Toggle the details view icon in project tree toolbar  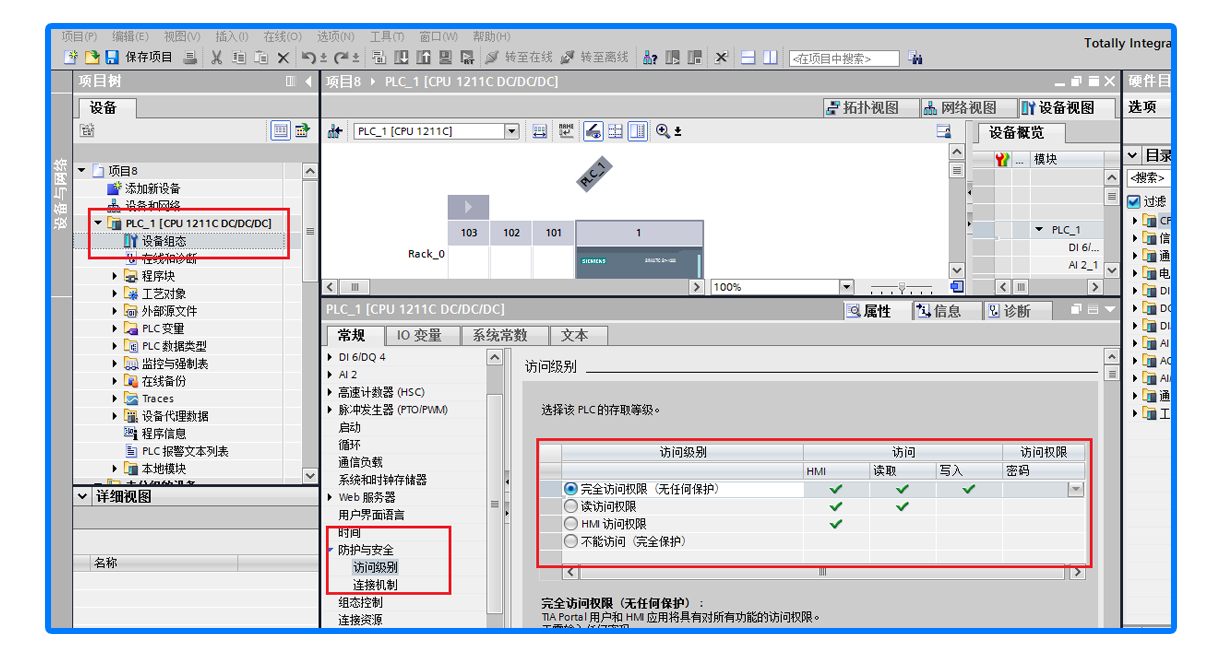click(x=280, y=130)
